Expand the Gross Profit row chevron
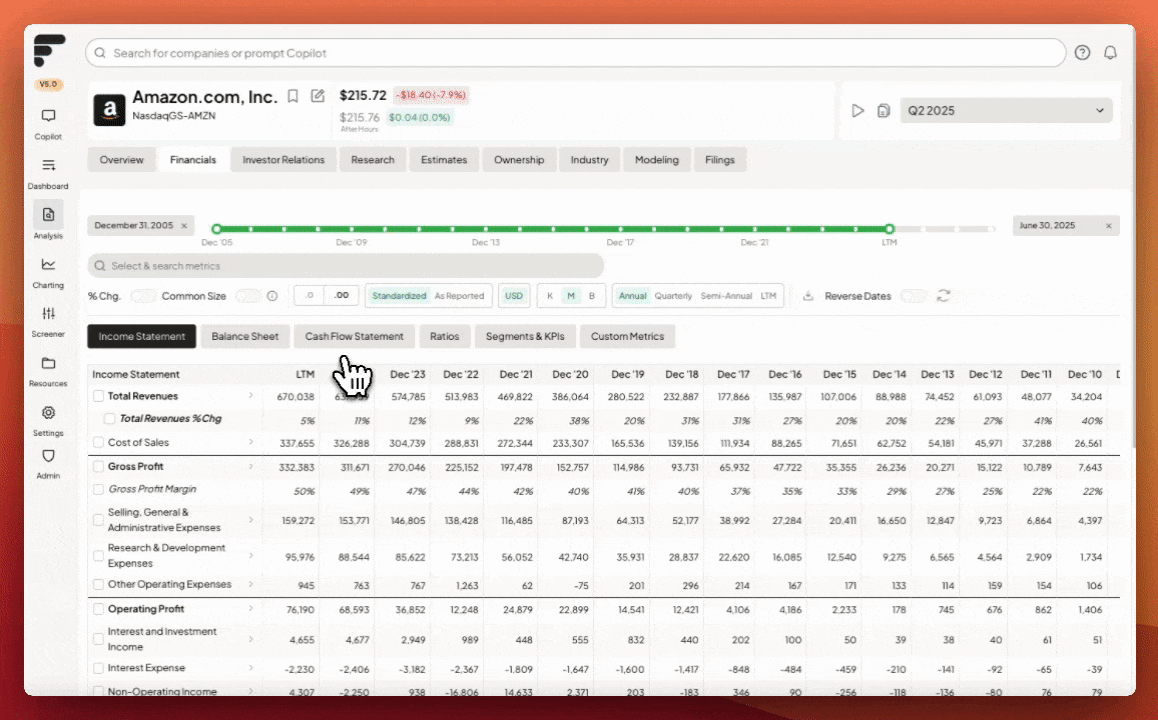Viewport: 1158px width, 720px height. click(x=251, y=467)
